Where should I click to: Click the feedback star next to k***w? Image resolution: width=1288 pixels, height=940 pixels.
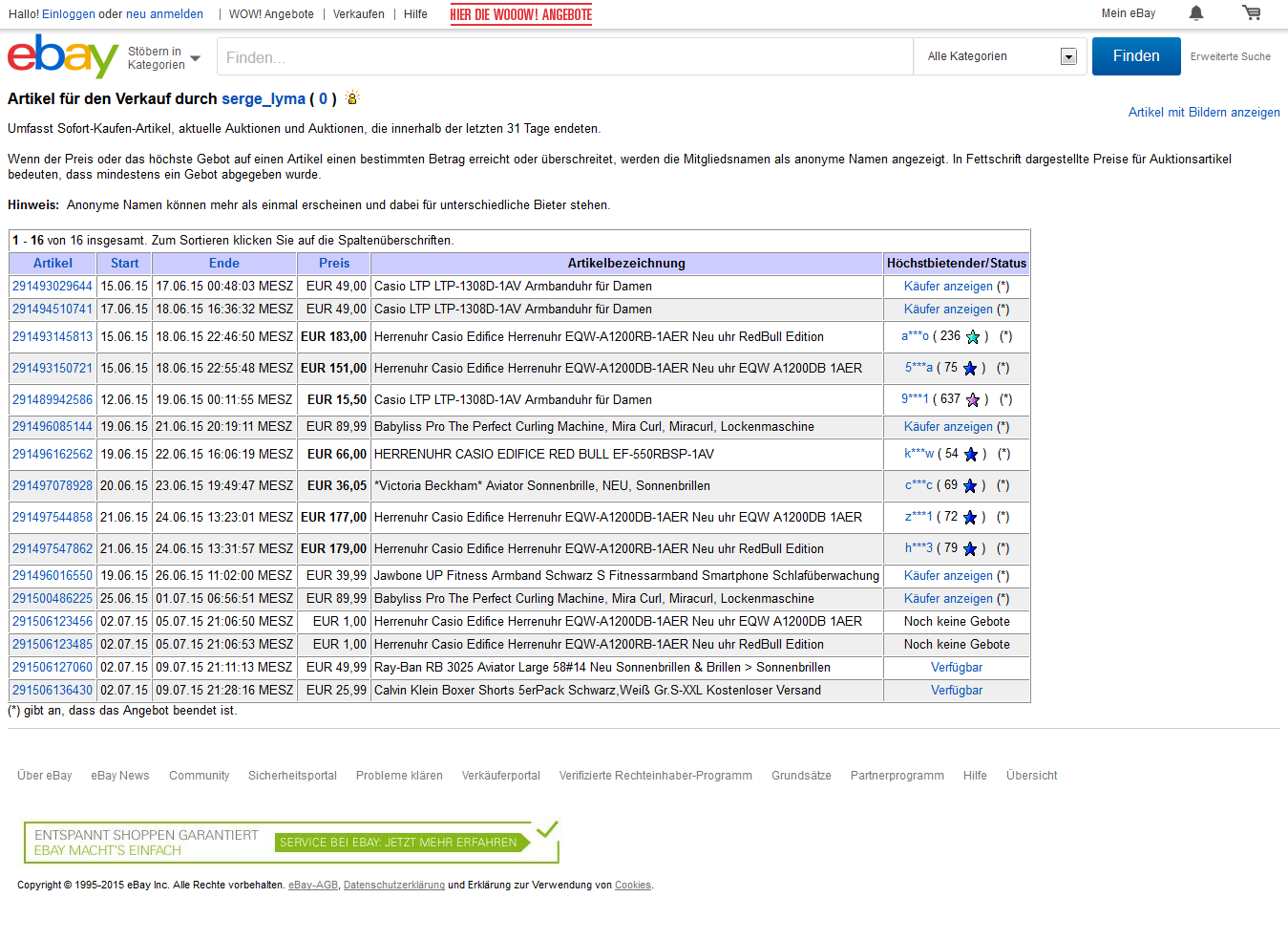pos(970,454)
